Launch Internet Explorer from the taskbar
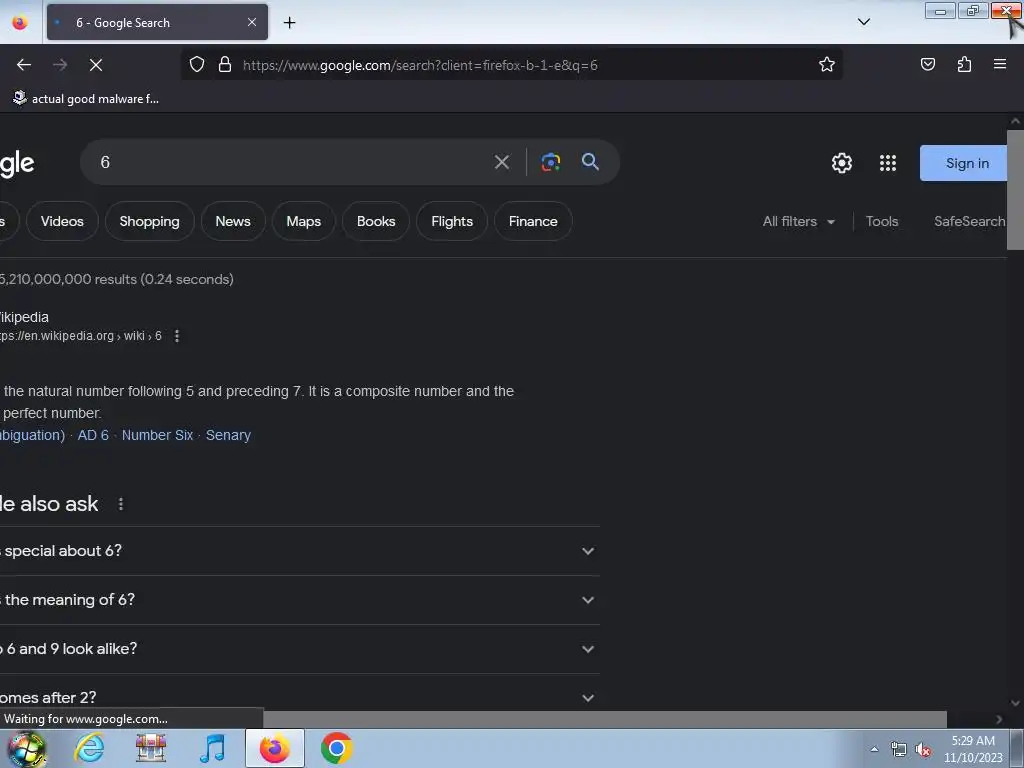The height and width of the screenshot is (768, 1024). 89,748
